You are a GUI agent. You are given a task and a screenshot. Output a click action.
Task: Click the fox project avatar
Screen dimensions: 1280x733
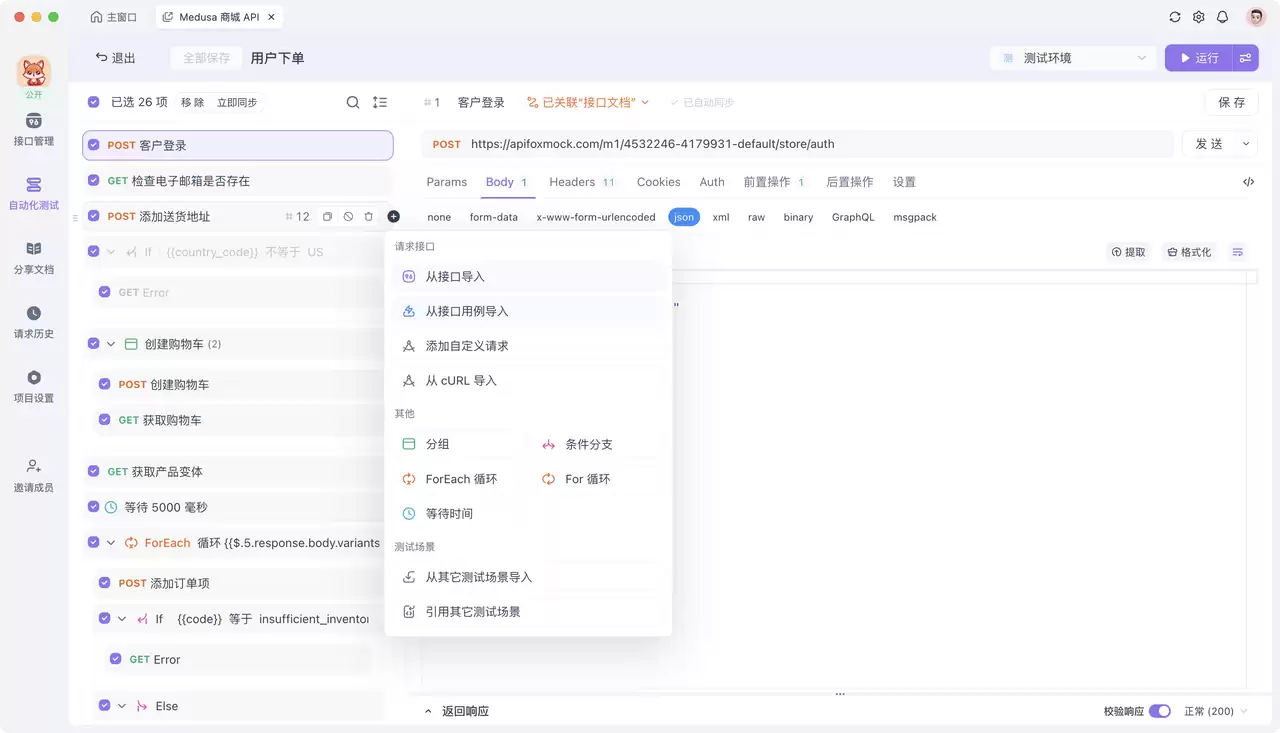point(34,72)
